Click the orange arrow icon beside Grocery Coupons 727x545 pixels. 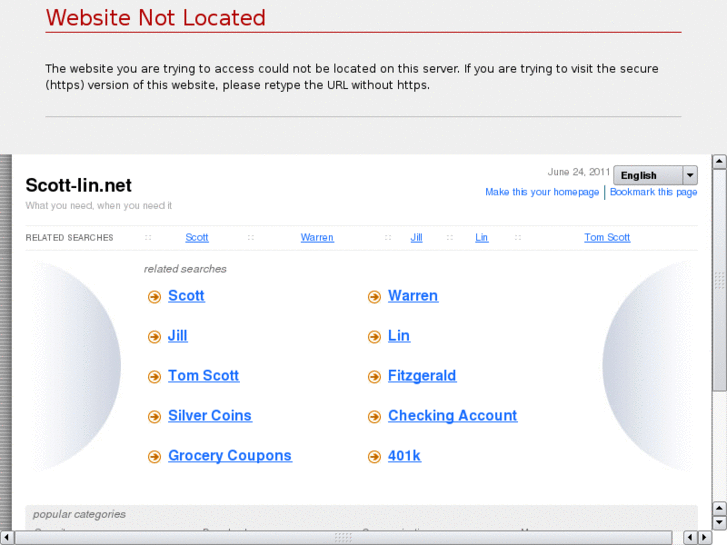154,457
